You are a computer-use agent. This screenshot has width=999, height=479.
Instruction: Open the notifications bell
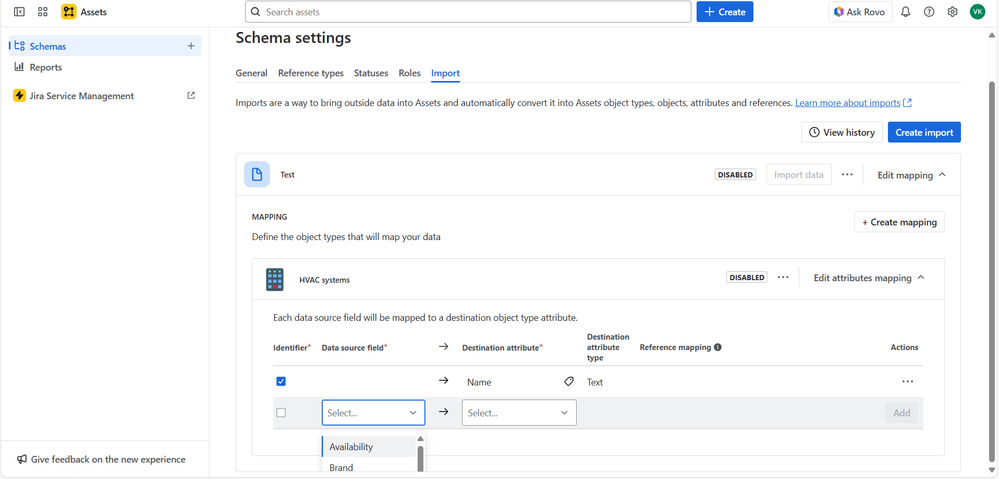[905, 12]
